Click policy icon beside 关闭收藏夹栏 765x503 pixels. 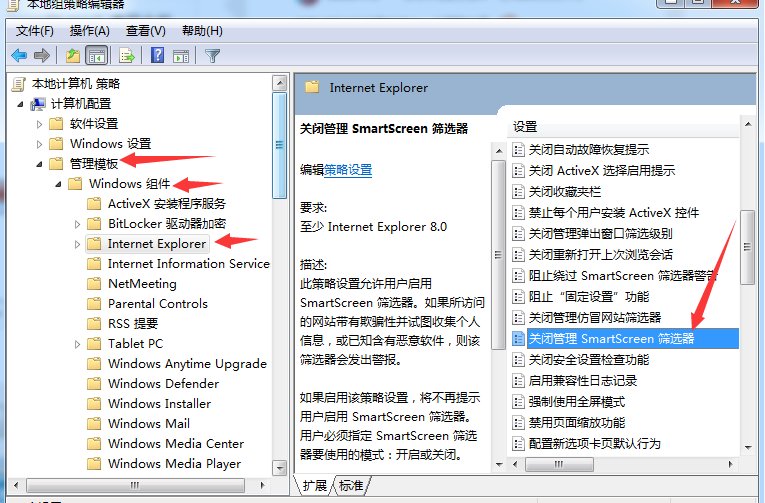518,191
